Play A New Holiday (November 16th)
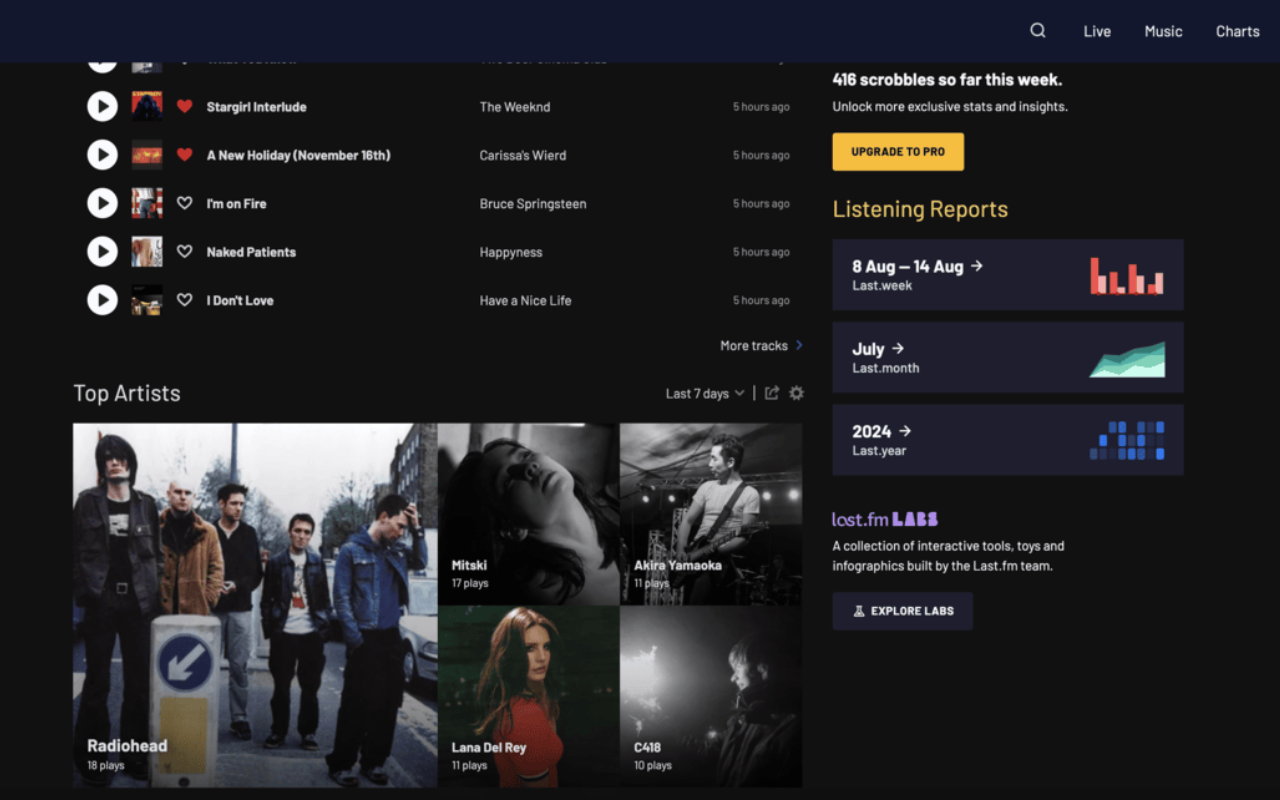 point(102,155)
